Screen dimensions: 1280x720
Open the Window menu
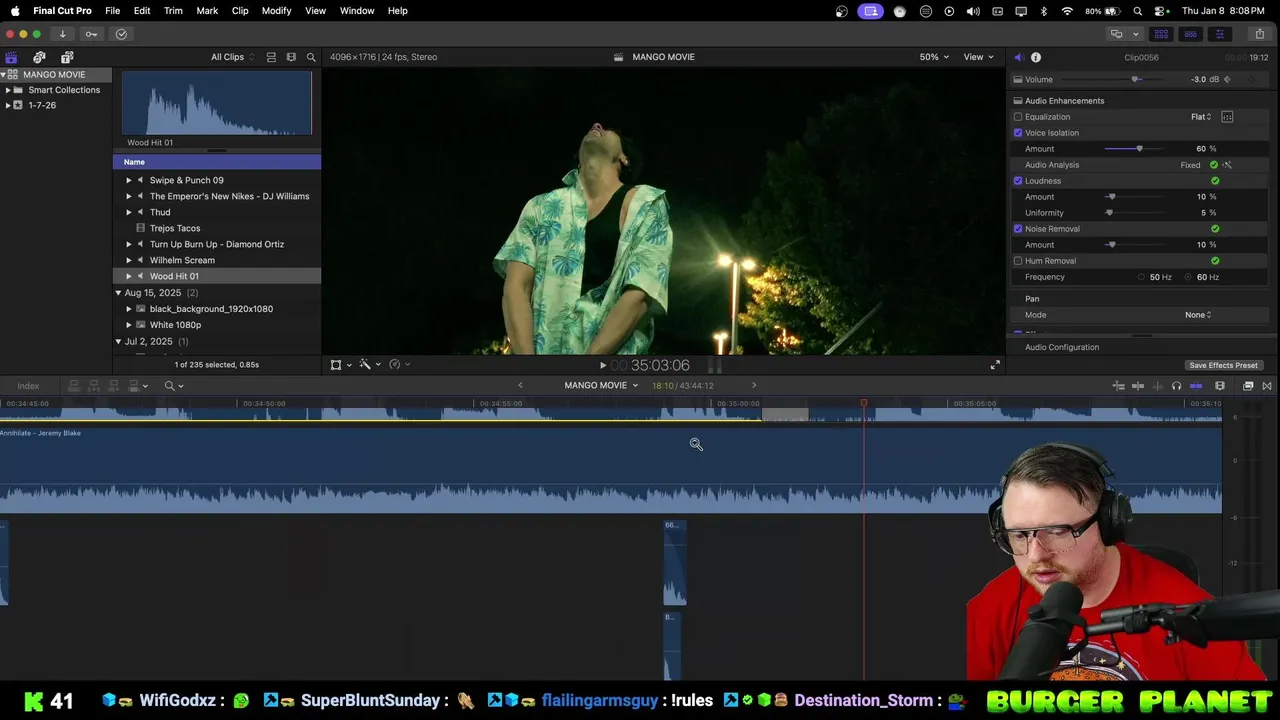(x=357, y=11)
